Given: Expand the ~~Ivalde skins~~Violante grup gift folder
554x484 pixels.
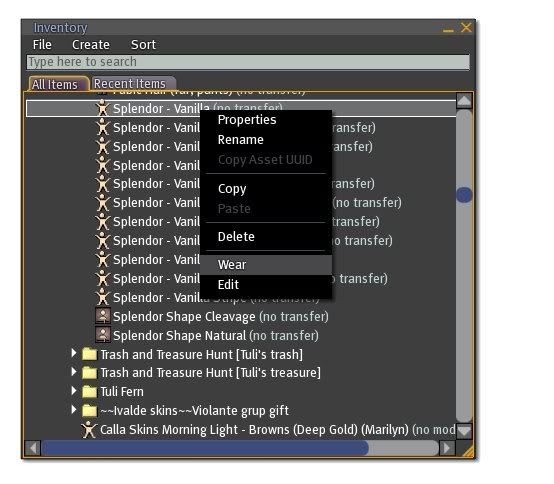Looking at the screenshot, I should pos(73,410).
